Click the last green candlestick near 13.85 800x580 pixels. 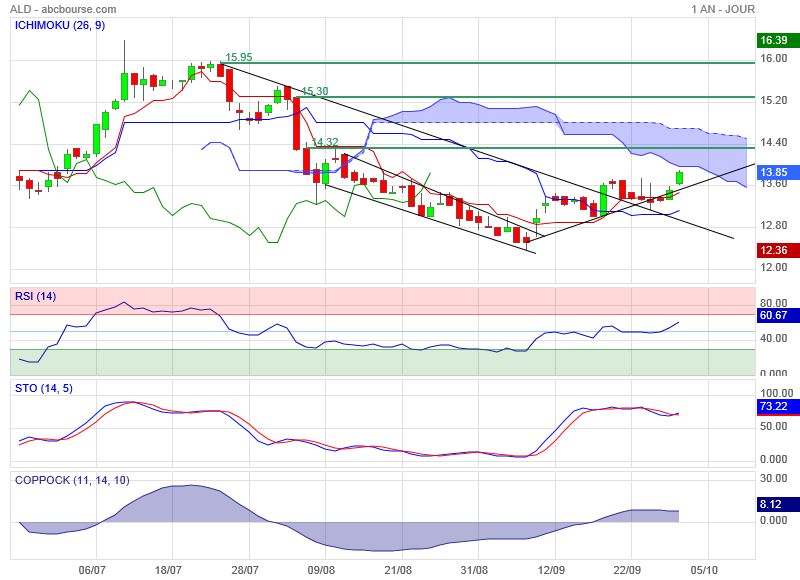(680, 178)
